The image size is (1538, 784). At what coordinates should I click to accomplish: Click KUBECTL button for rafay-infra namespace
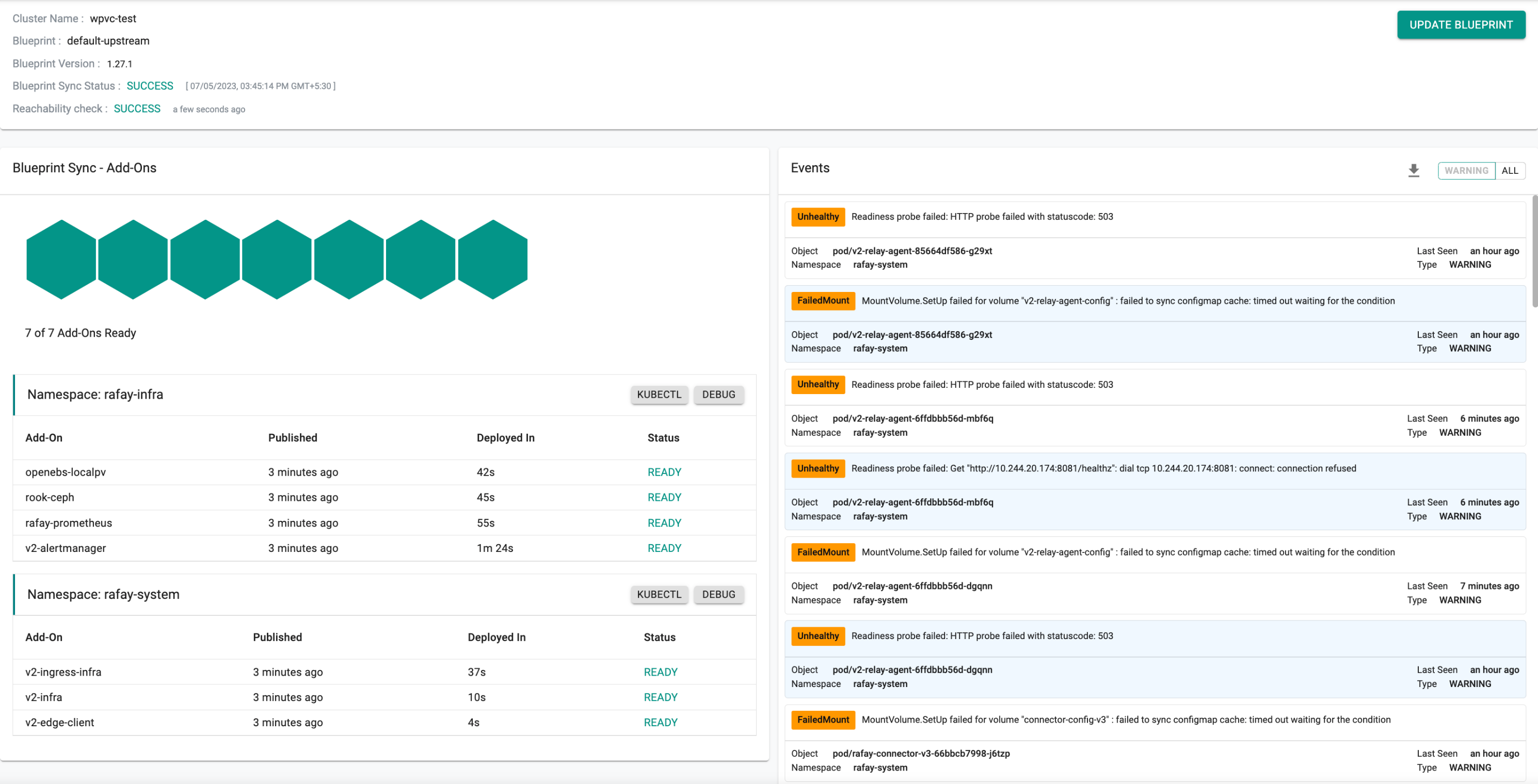tap(658, 394)
